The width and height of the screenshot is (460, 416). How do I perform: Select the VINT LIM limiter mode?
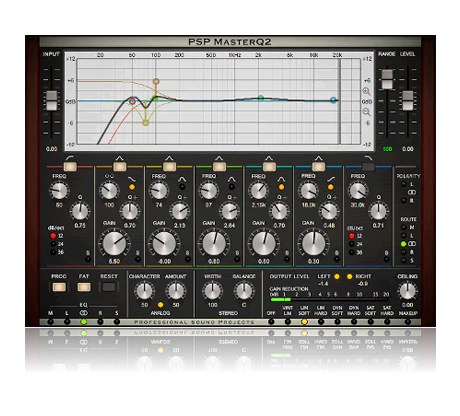pos(288,322)
